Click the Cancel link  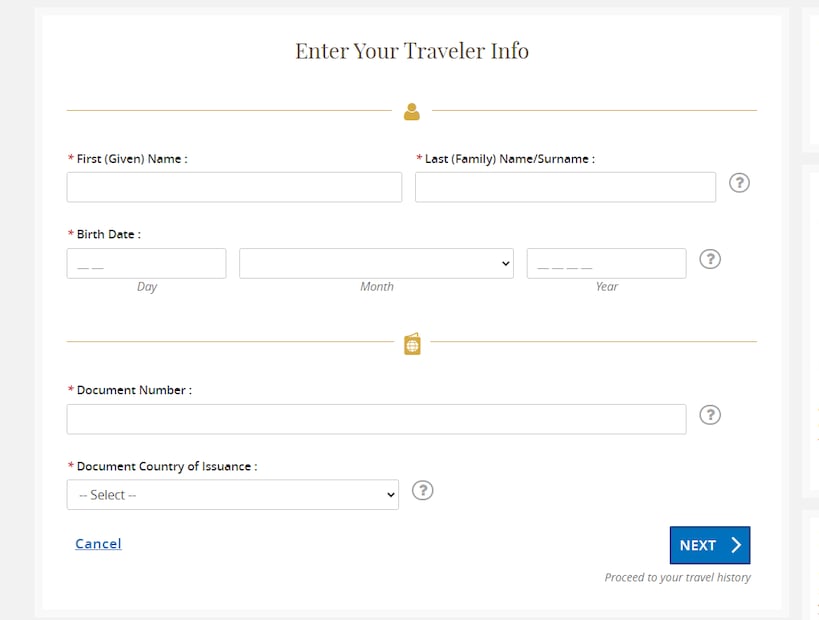click(98, 544)
